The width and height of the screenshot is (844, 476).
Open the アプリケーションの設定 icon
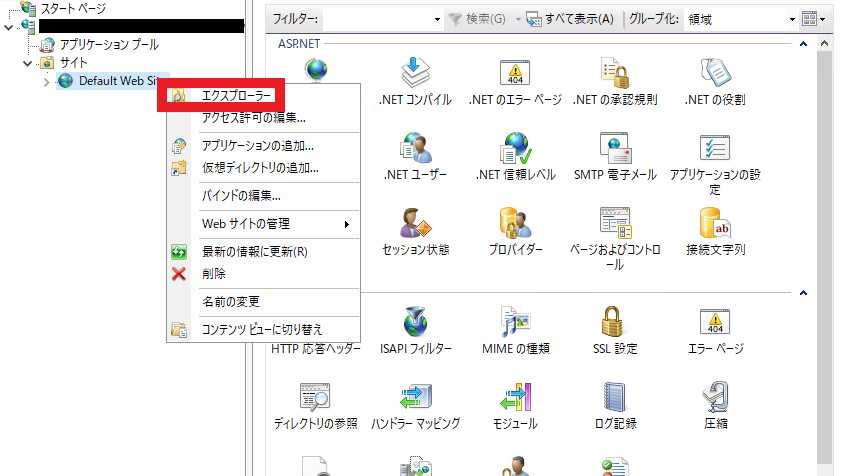coord(715,148)
